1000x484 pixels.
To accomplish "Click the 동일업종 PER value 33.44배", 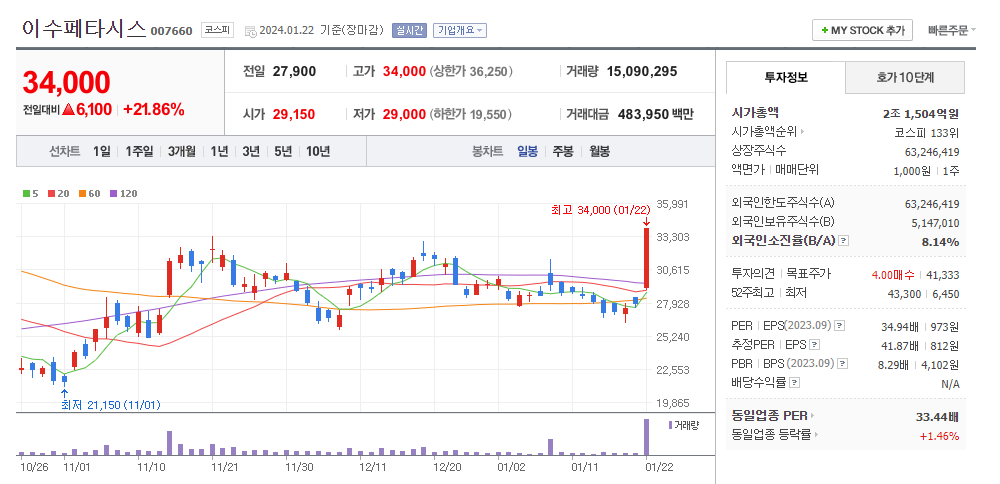I will coord(937,417).
